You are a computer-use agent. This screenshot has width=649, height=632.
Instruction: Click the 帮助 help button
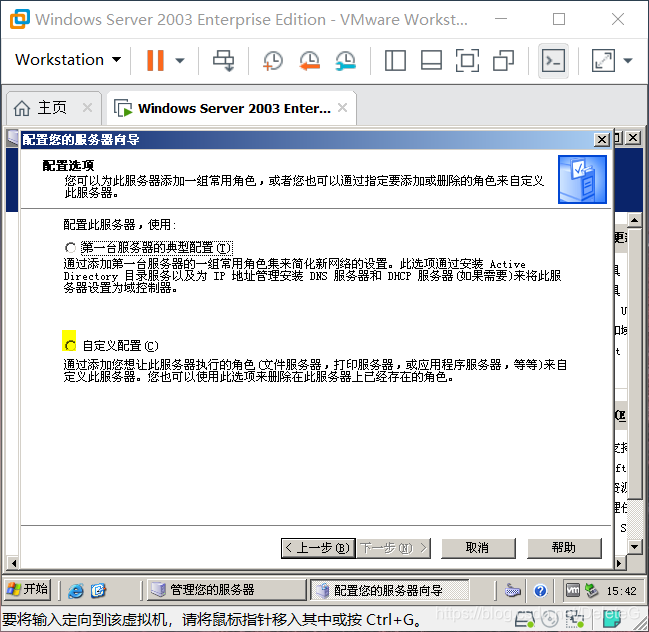coord(564,548)
